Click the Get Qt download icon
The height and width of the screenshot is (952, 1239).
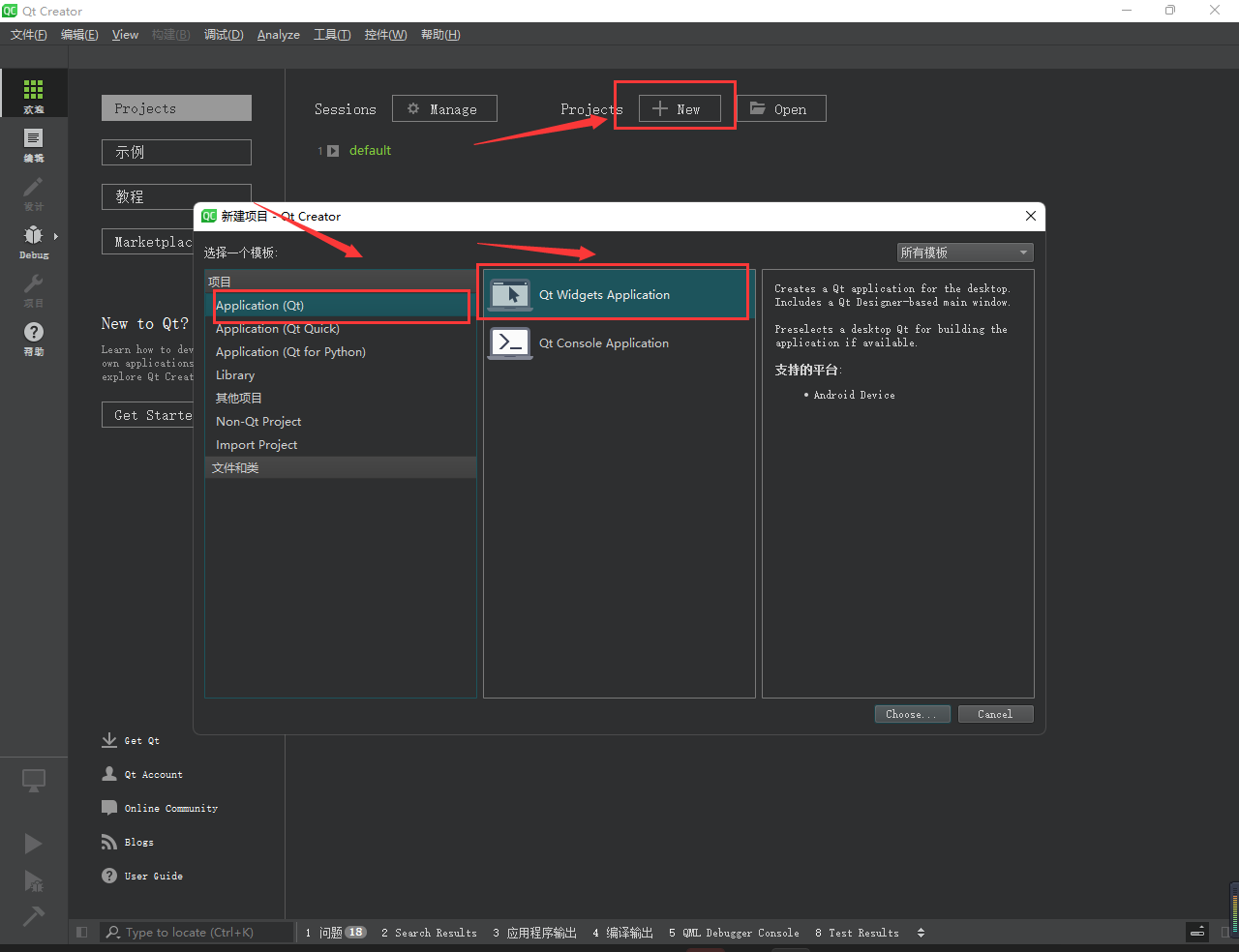(109, 740)
